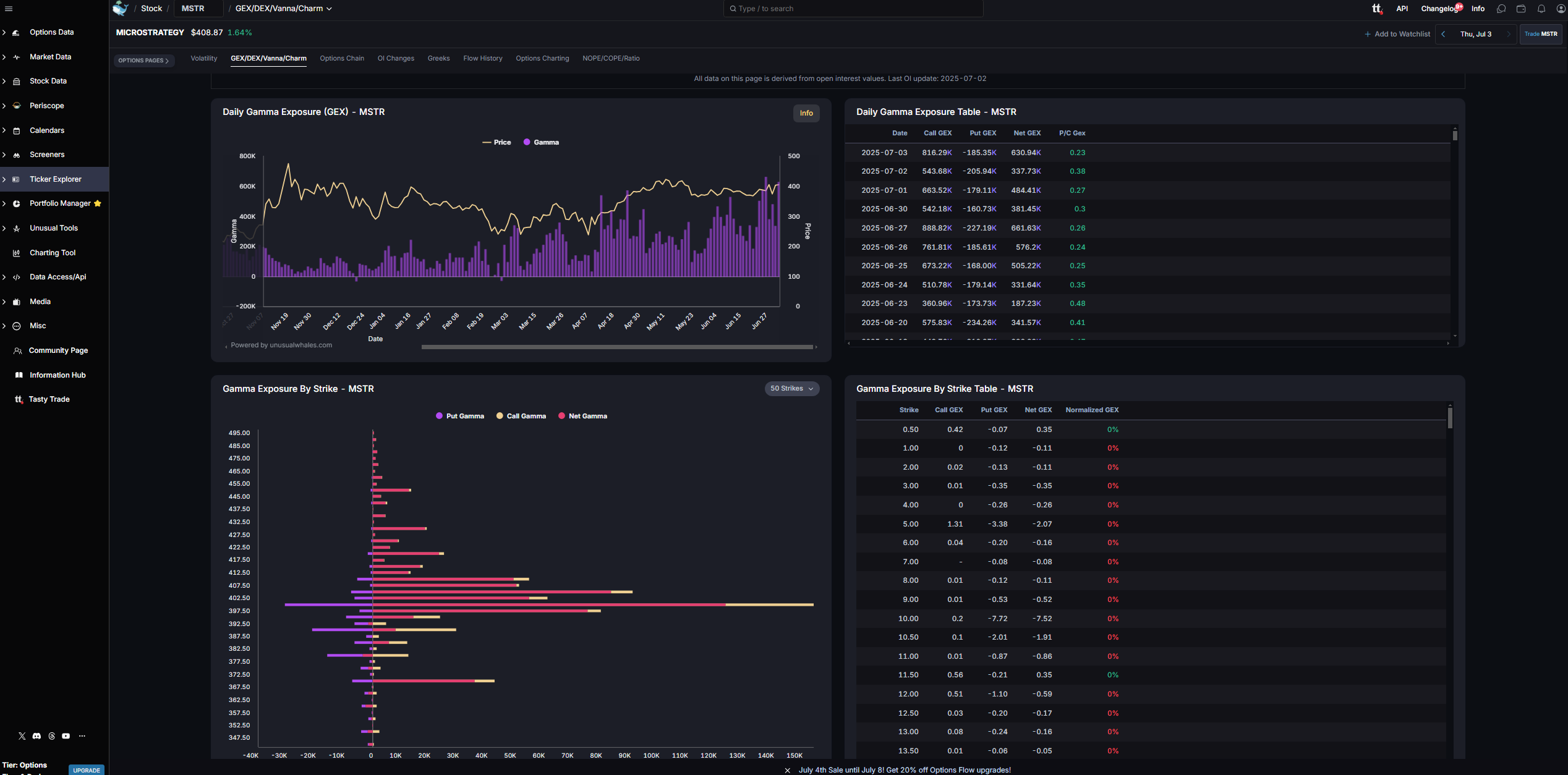Image resolution: width=1568 pixels, height=775 pixels.
Task: Click the YouTube icon in sidebar footer
Action: point(66,736)
